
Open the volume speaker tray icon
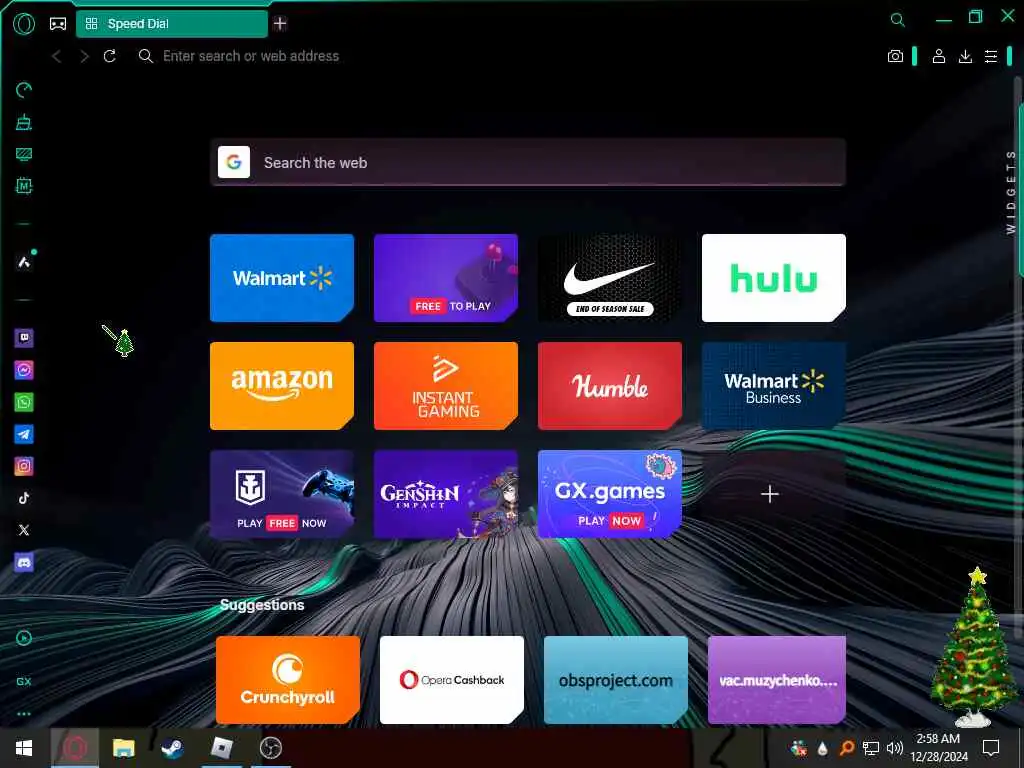click(895, 748)
